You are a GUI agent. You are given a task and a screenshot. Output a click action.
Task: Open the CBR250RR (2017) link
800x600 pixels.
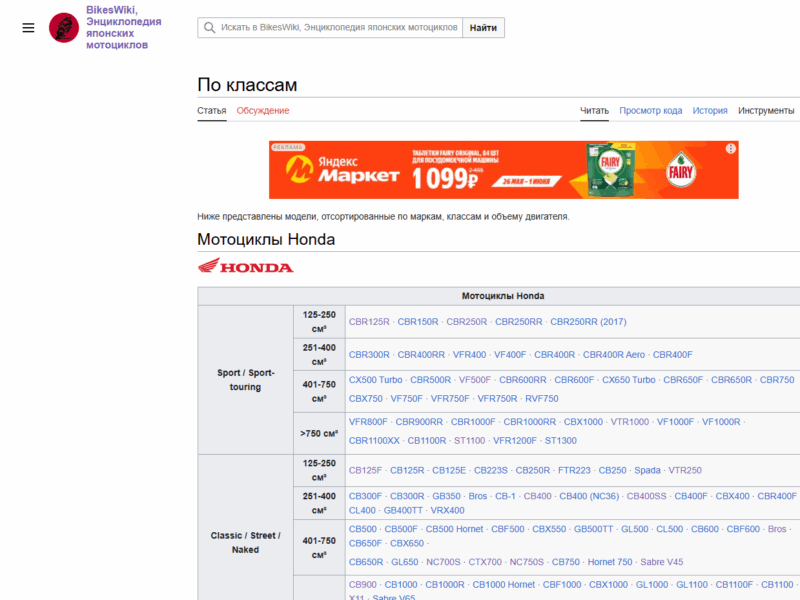pyautogui.click(x=588, y=322)
